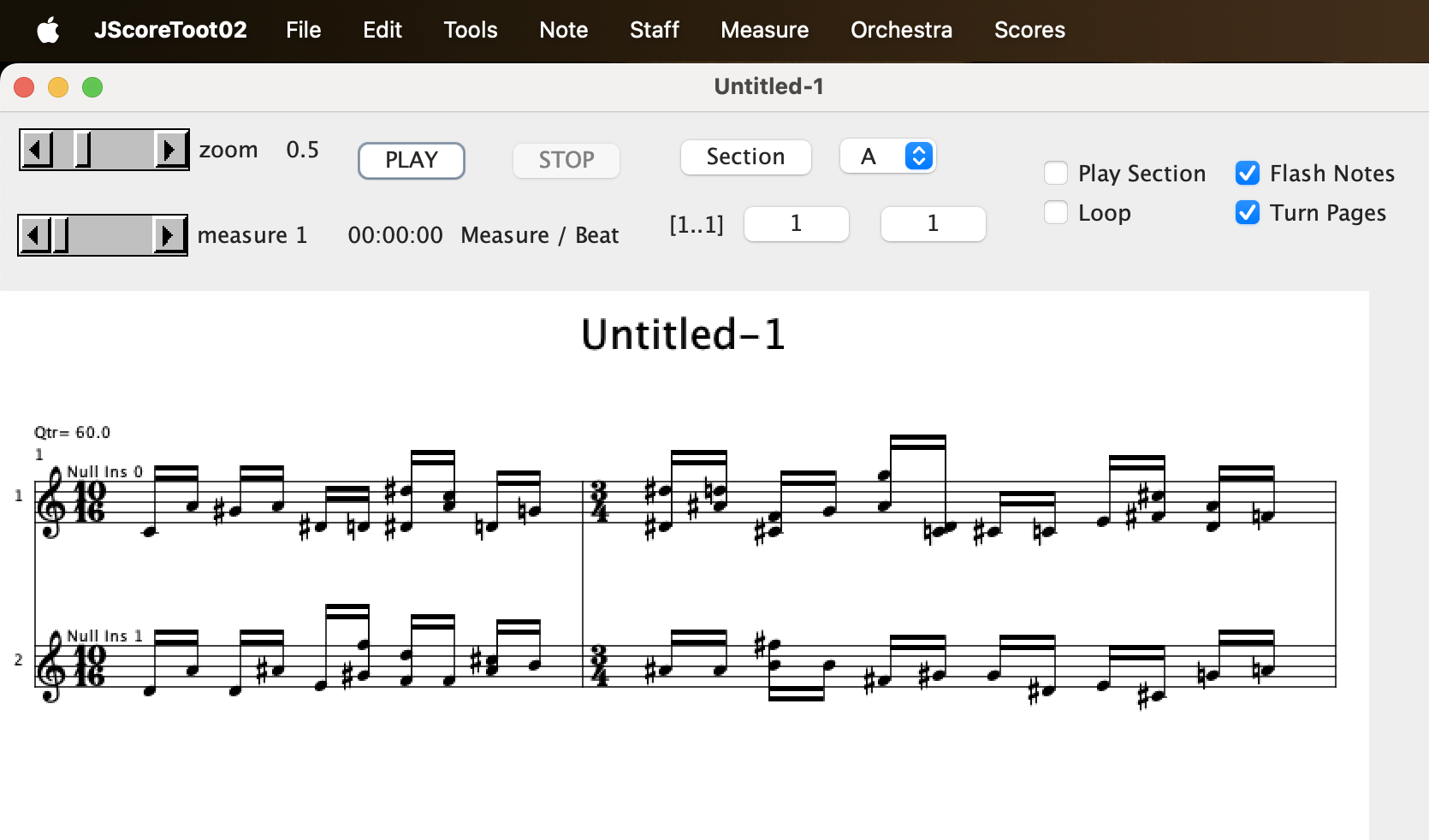Click the score title Untitled-1
This screenshot has height=840, width=1429.
click(x=683, y=334)
